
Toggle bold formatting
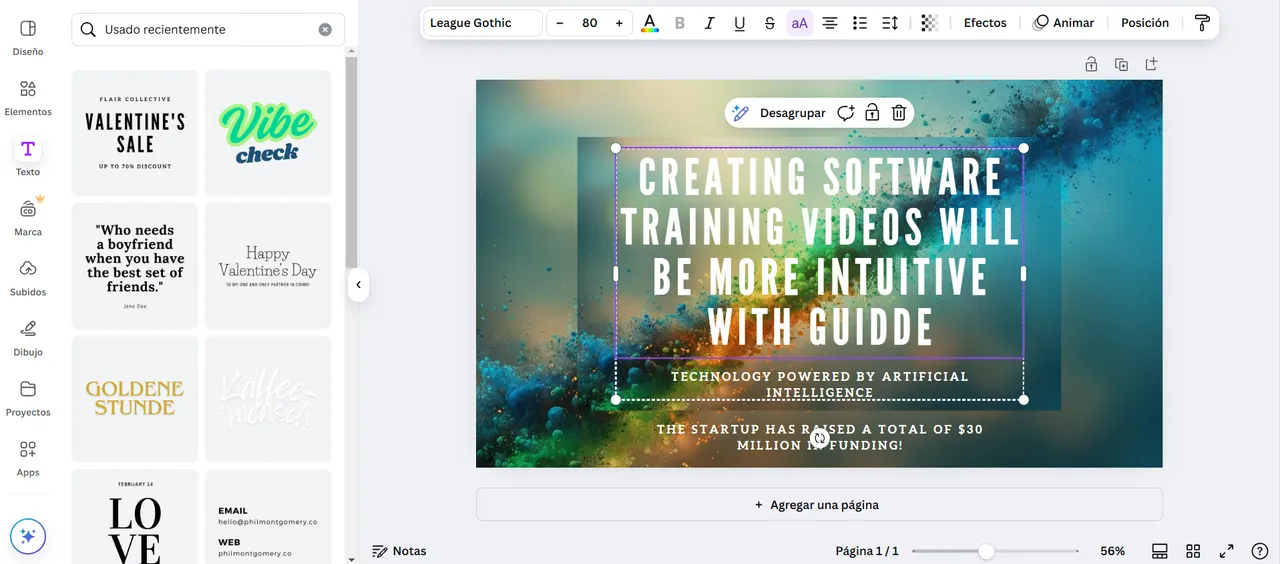[680, 23]
